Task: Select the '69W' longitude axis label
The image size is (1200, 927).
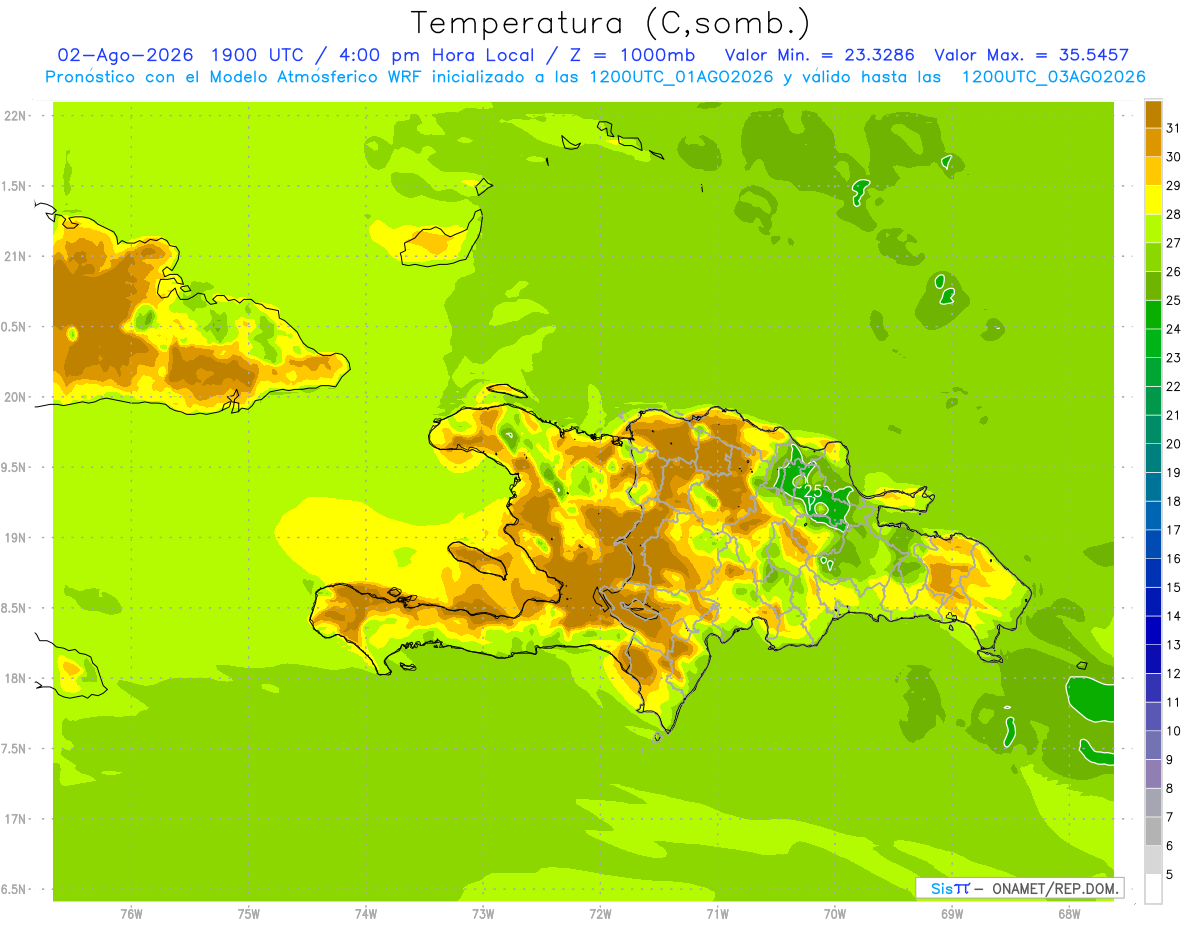Action: 952,913
